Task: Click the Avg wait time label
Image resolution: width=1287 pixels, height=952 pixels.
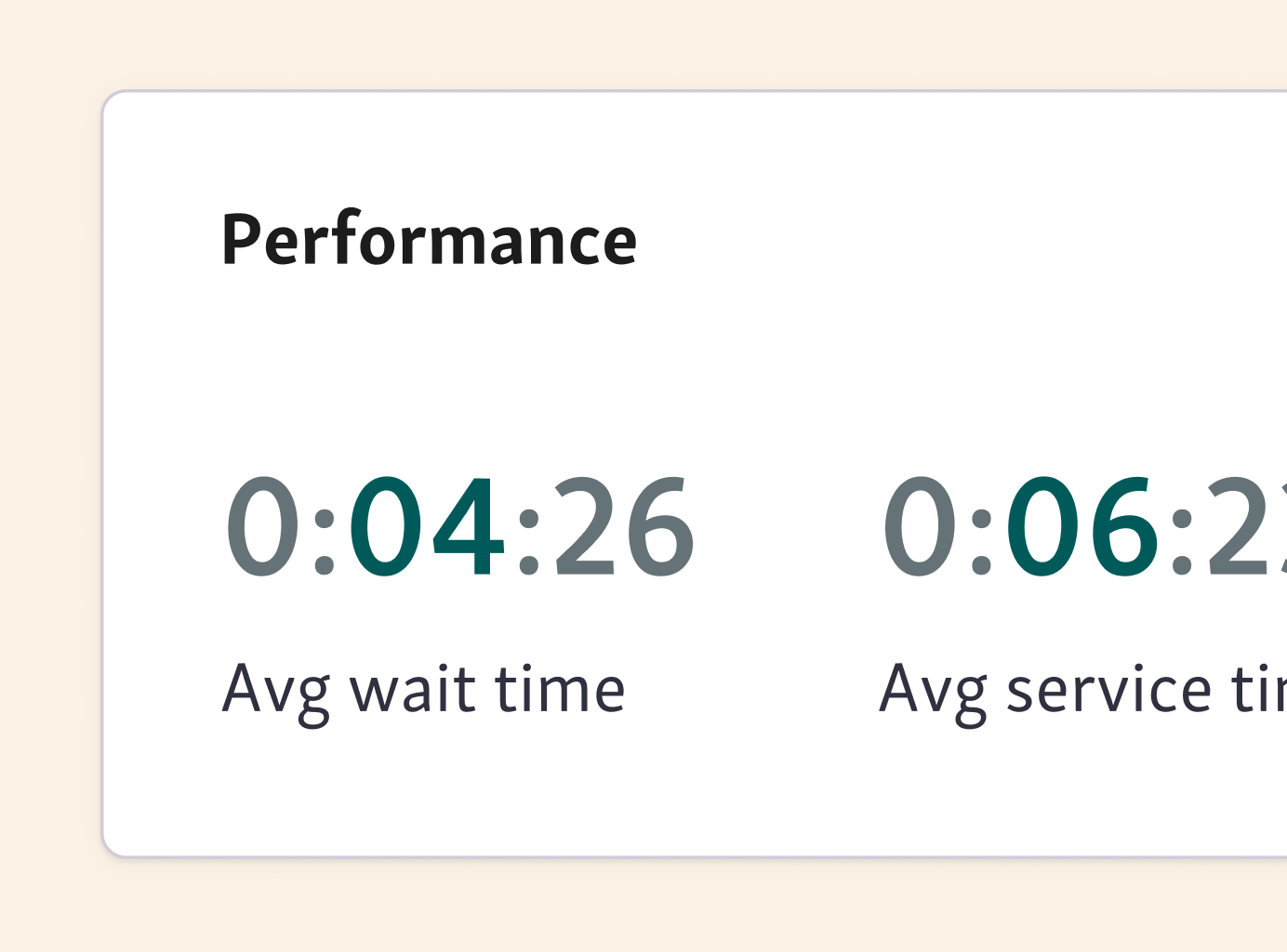Action: coord(426,688)
